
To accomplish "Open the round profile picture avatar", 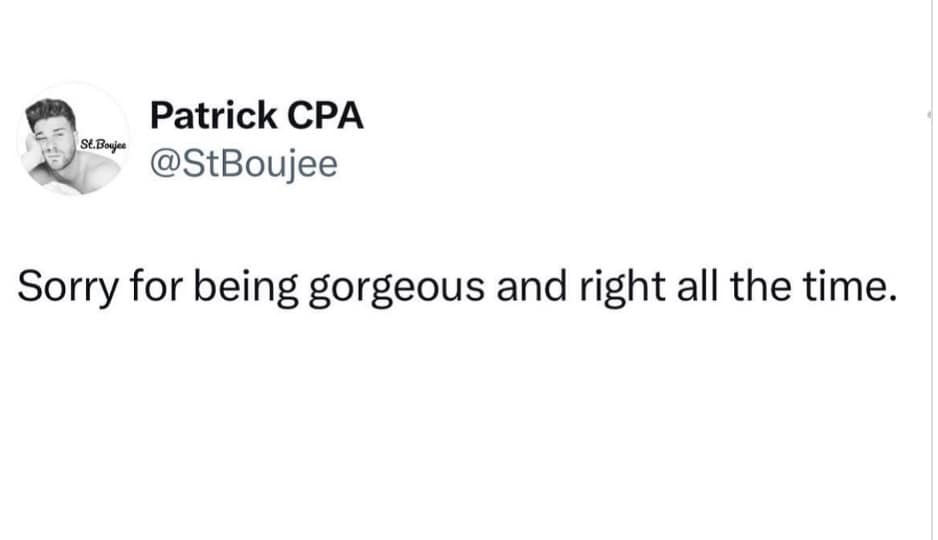I will pos(73,139).
